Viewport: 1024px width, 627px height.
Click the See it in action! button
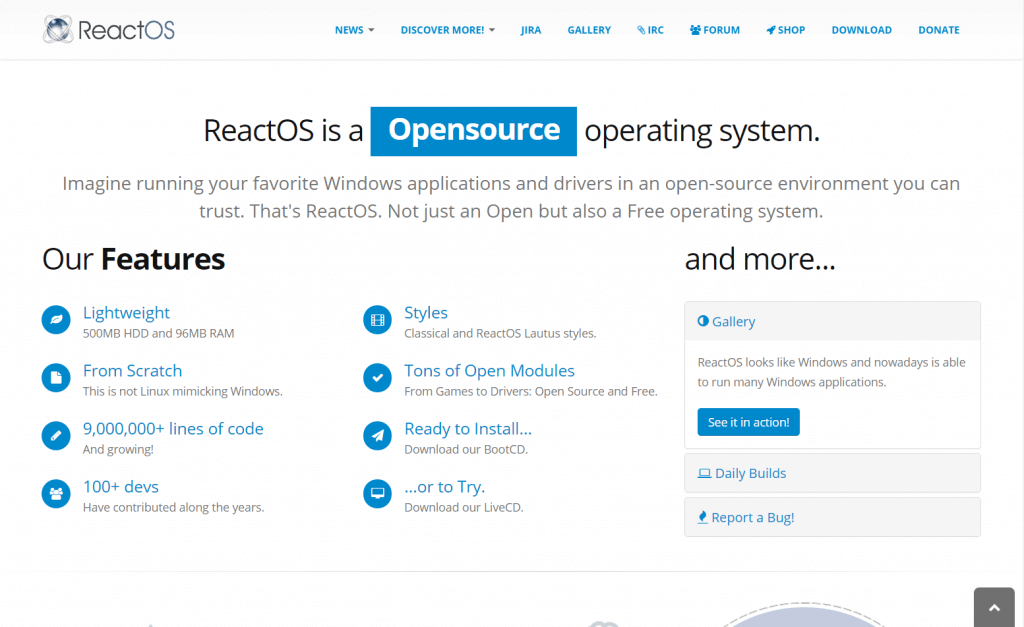[748, 422]
